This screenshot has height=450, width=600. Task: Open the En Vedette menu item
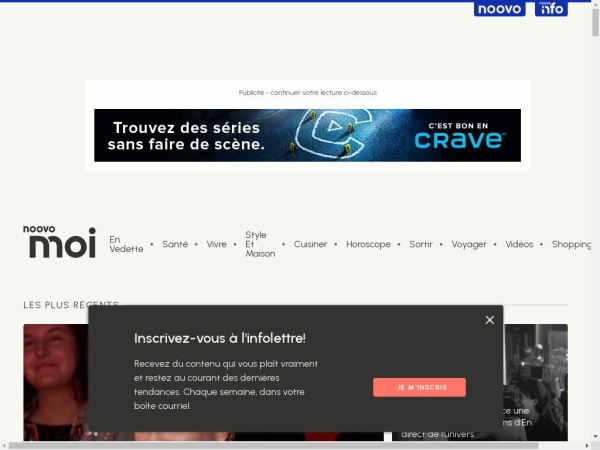[x=126, y=244]
